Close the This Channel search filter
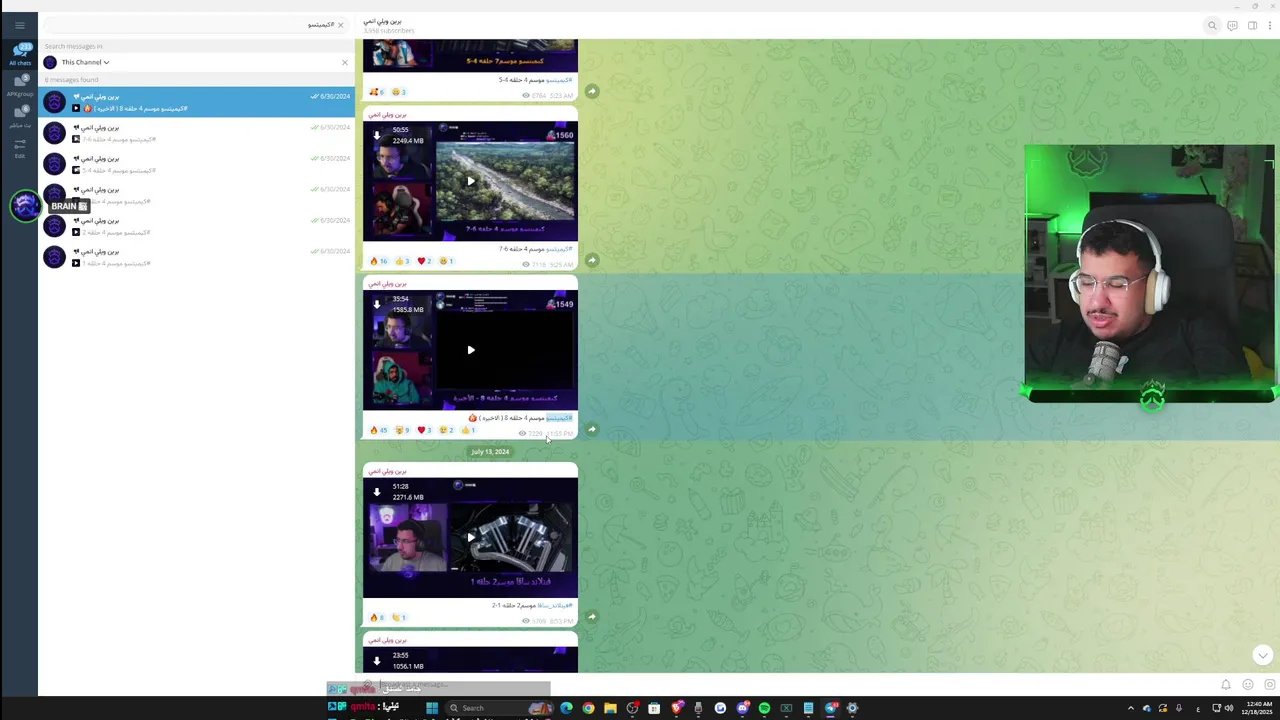Viewport: 1280px width, 720px height. 345,62
